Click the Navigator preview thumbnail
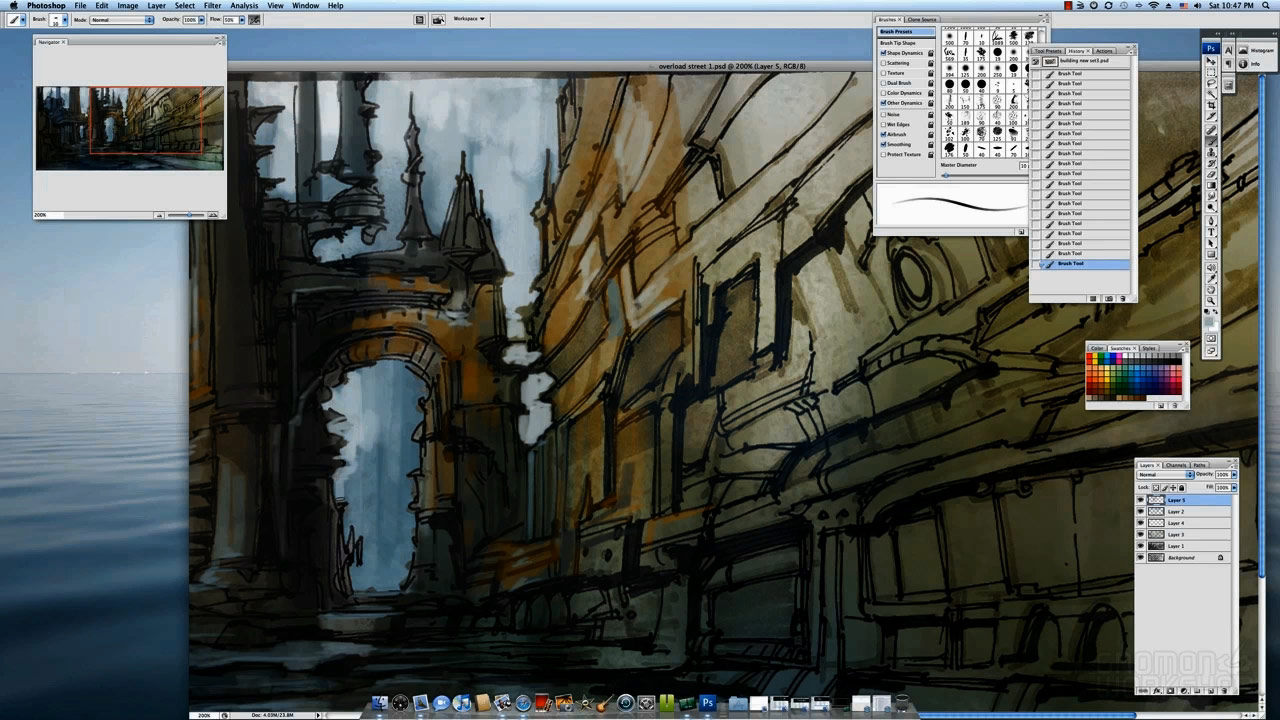This screenshot has width=1280, height=720. [129, 128]
